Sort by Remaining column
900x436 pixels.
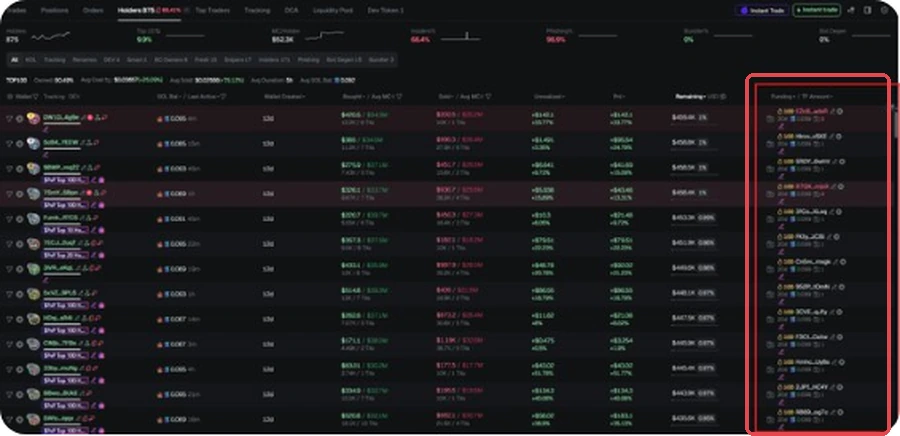point(690,96)
